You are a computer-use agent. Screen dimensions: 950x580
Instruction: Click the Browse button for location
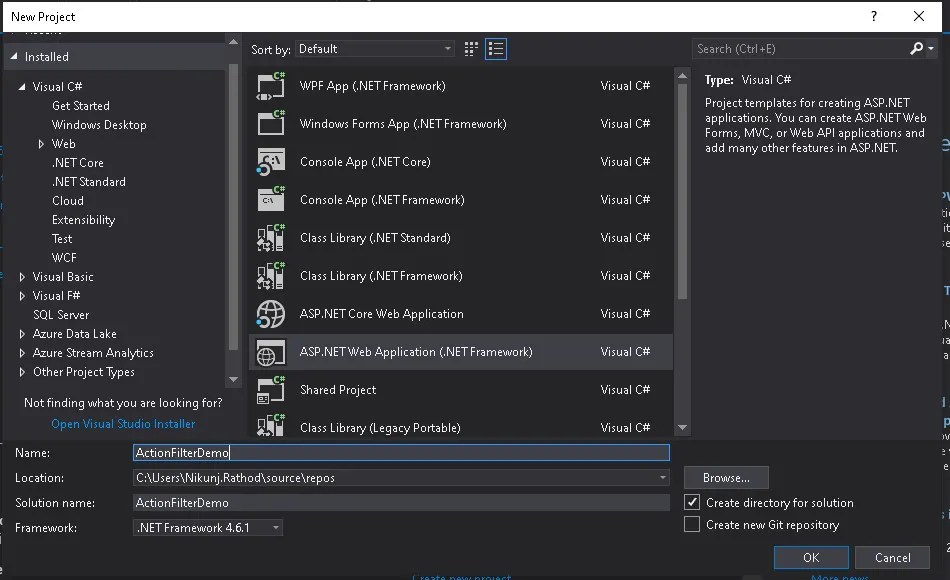[726, 477]
